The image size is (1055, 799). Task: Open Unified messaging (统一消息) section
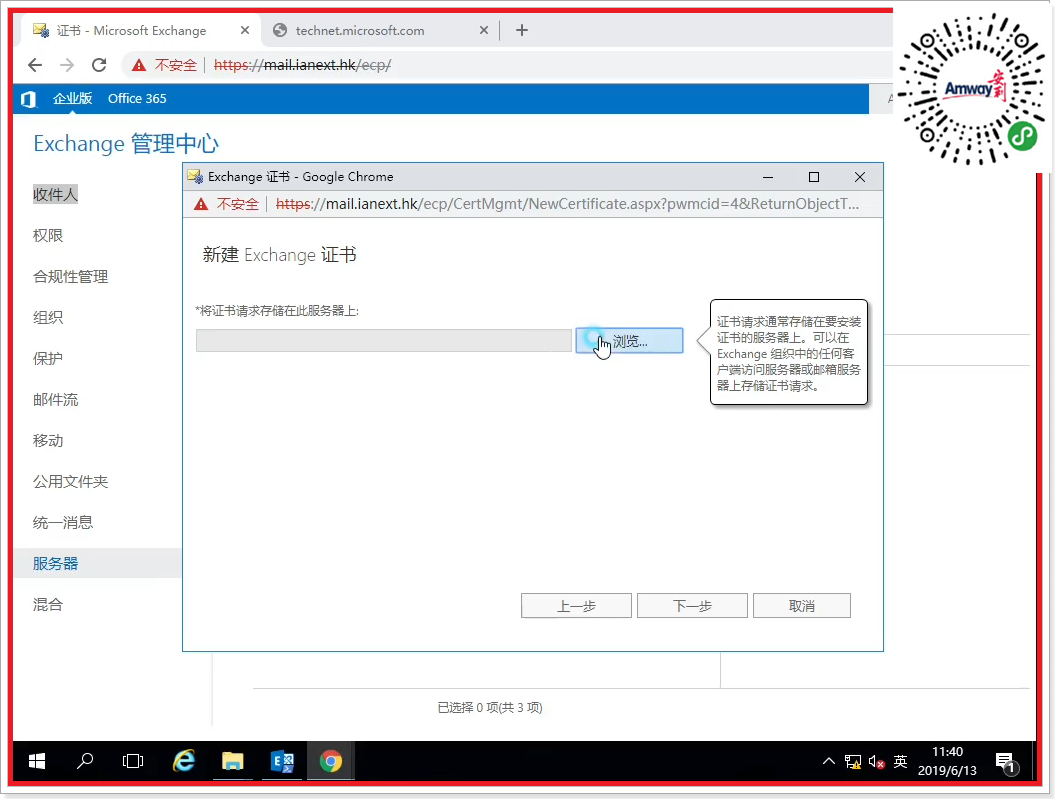coord(63,523)
